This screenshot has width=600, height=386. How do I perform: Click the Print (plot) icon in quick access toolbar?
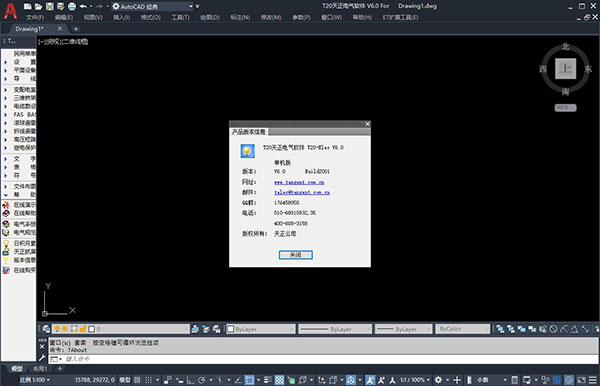pyautogui.click(x=72, y=7)
